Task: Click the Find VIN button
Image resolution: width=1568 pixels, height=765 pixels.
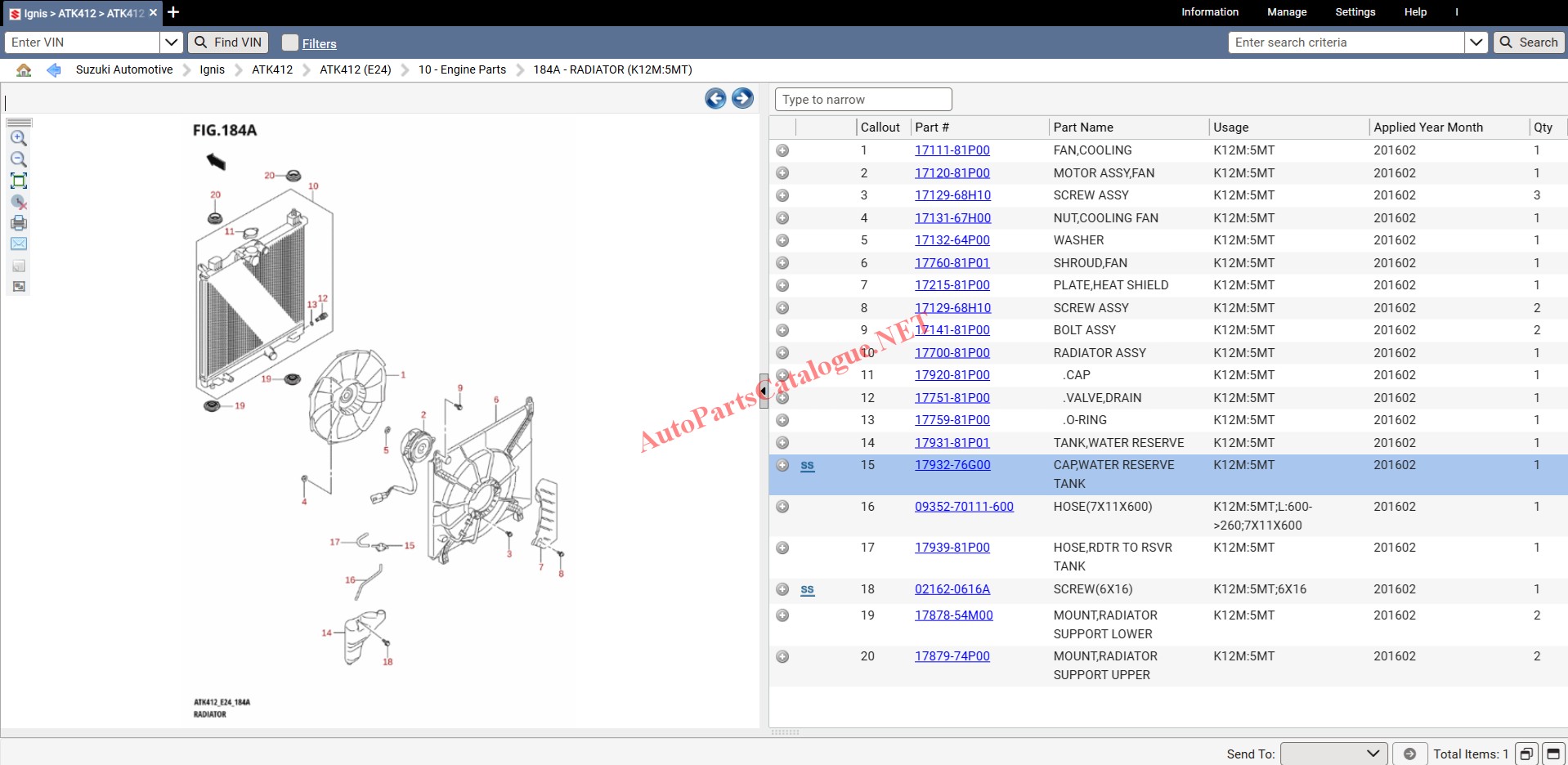Action: point(228,42)
